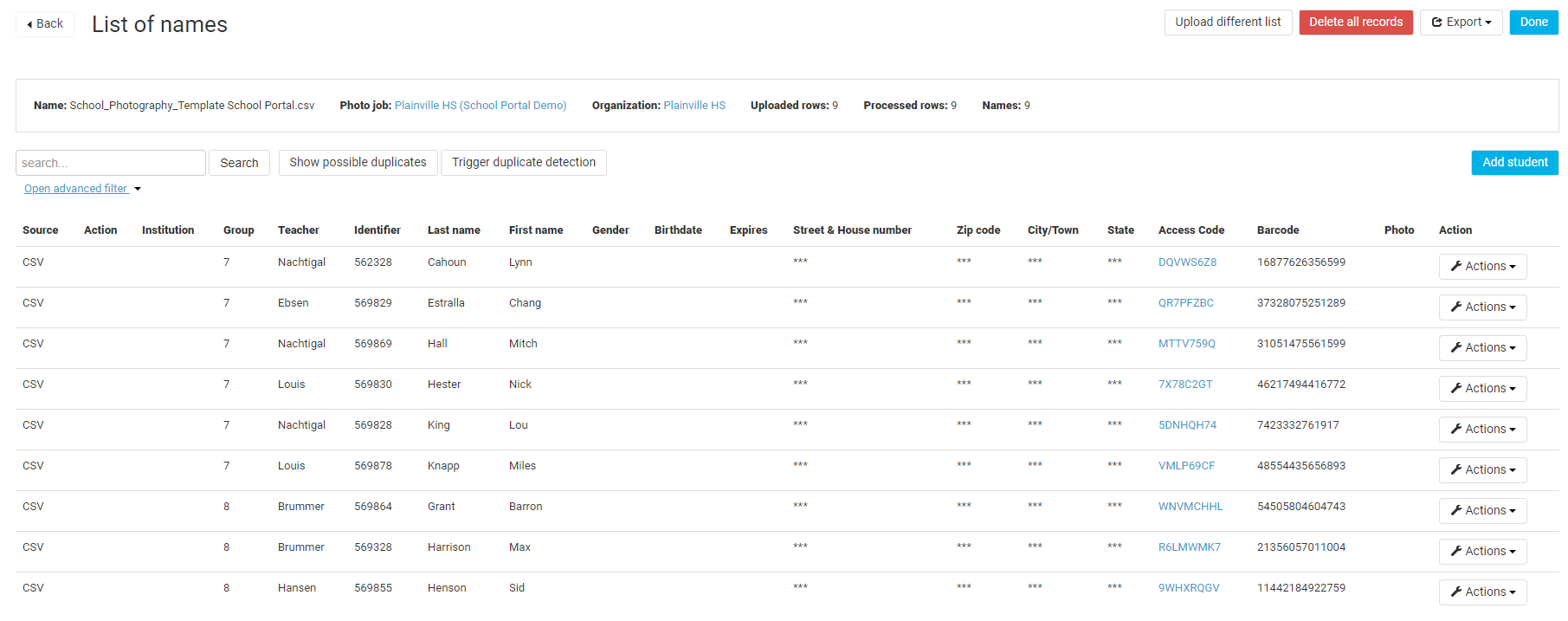Image resolution: width=1568 pixels, height=621 pixels.
Task: Click the Group column header
Action: pyautogui.click(x=239, y=230)
